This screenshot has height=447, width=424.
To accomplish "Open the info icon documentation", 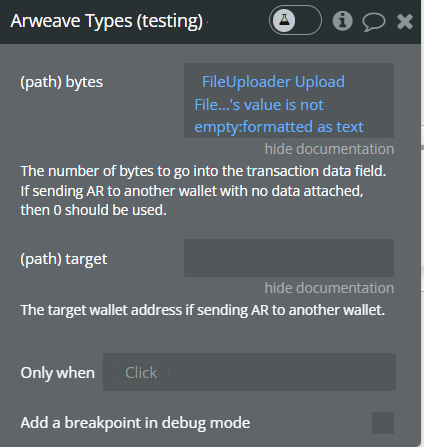I will click(342, 21).
